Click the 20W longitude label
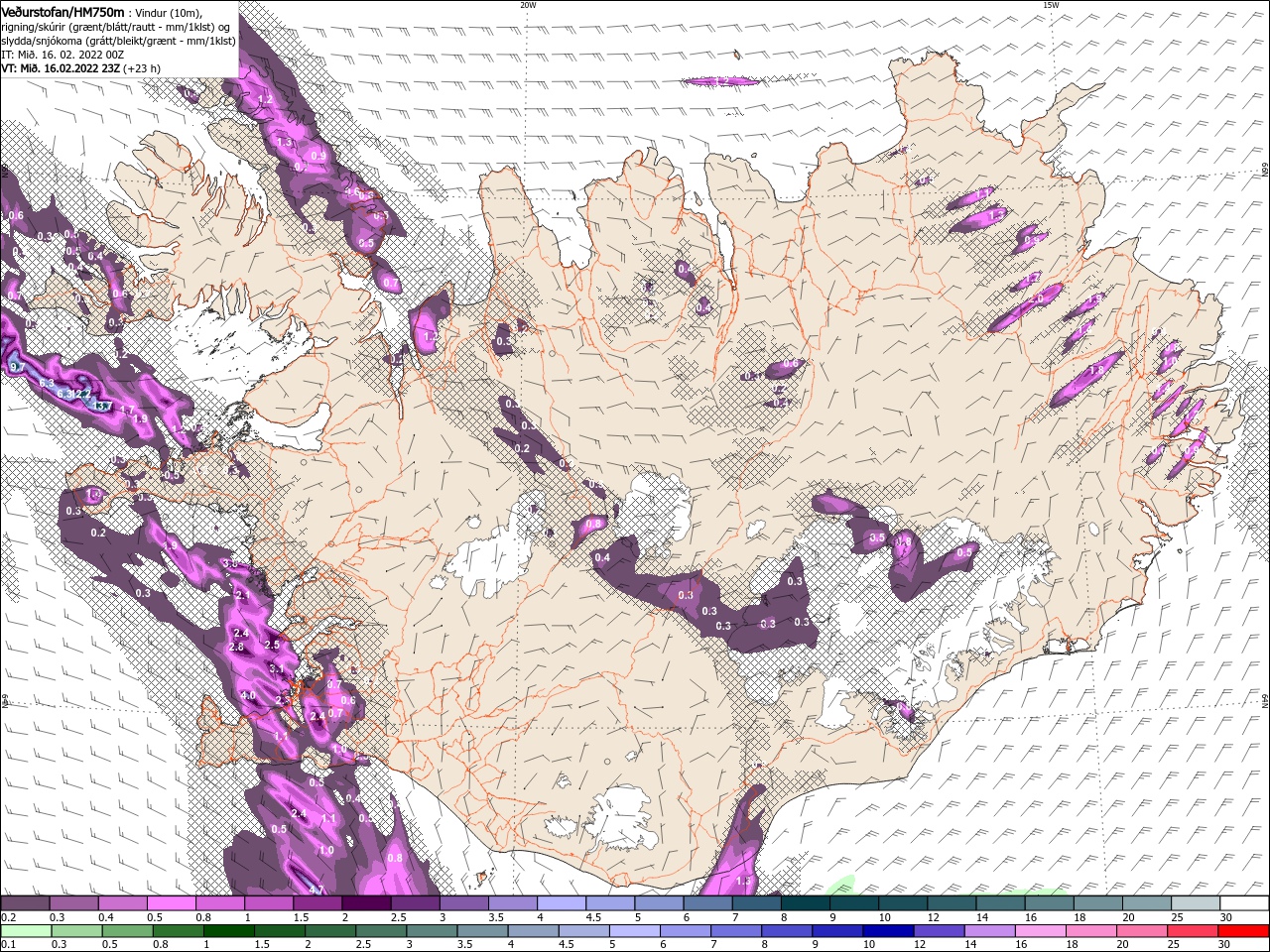The image size is (1270, 952). [528, 5]
